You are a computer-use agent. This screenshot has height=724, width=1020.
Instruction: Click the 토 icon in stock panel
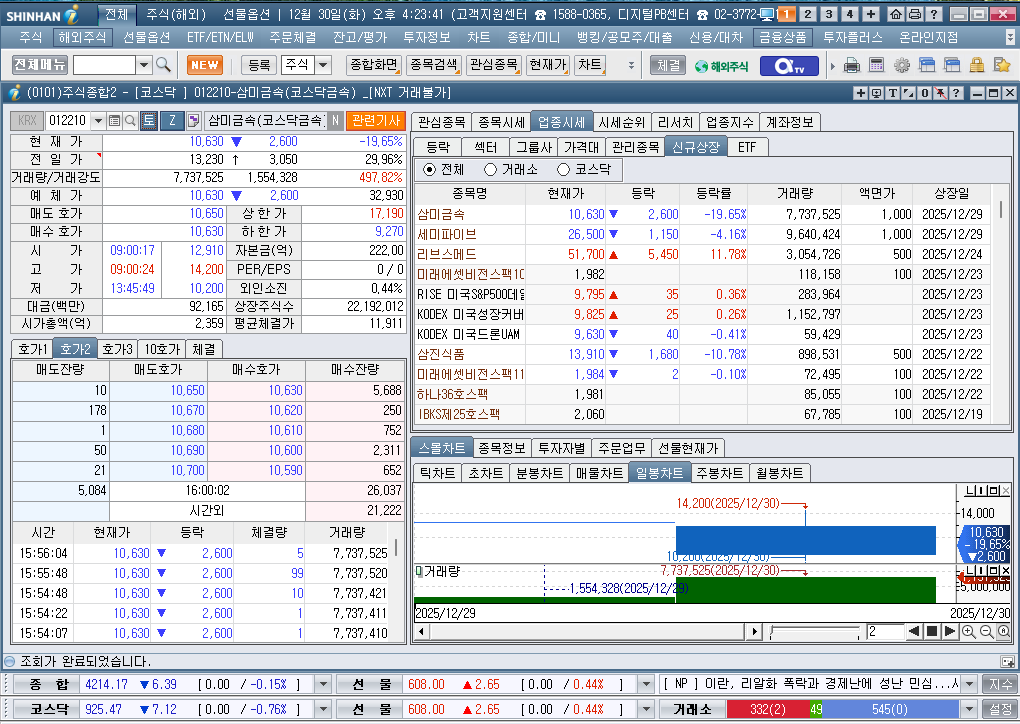[x=149, y=120]
